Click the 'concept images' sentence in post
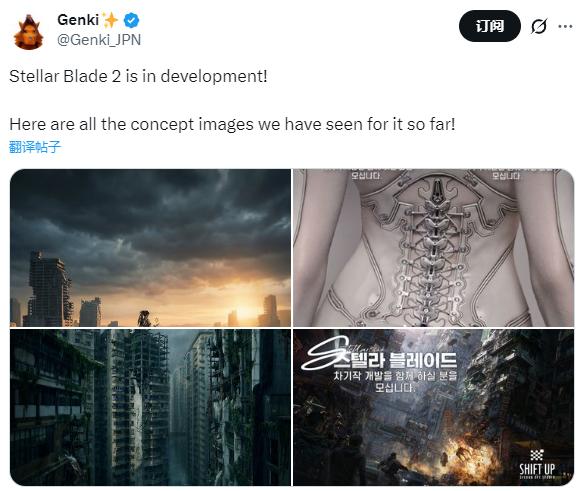The width and height of the screenshot is (586, 491). pos(232,124)
